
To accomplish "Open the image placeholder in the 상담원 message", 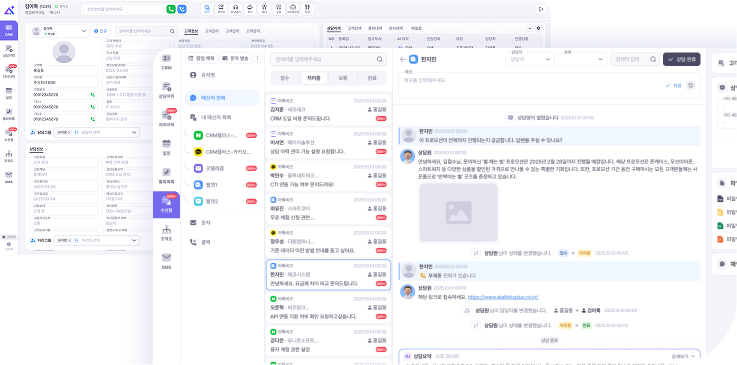I will tap(458, 213).
